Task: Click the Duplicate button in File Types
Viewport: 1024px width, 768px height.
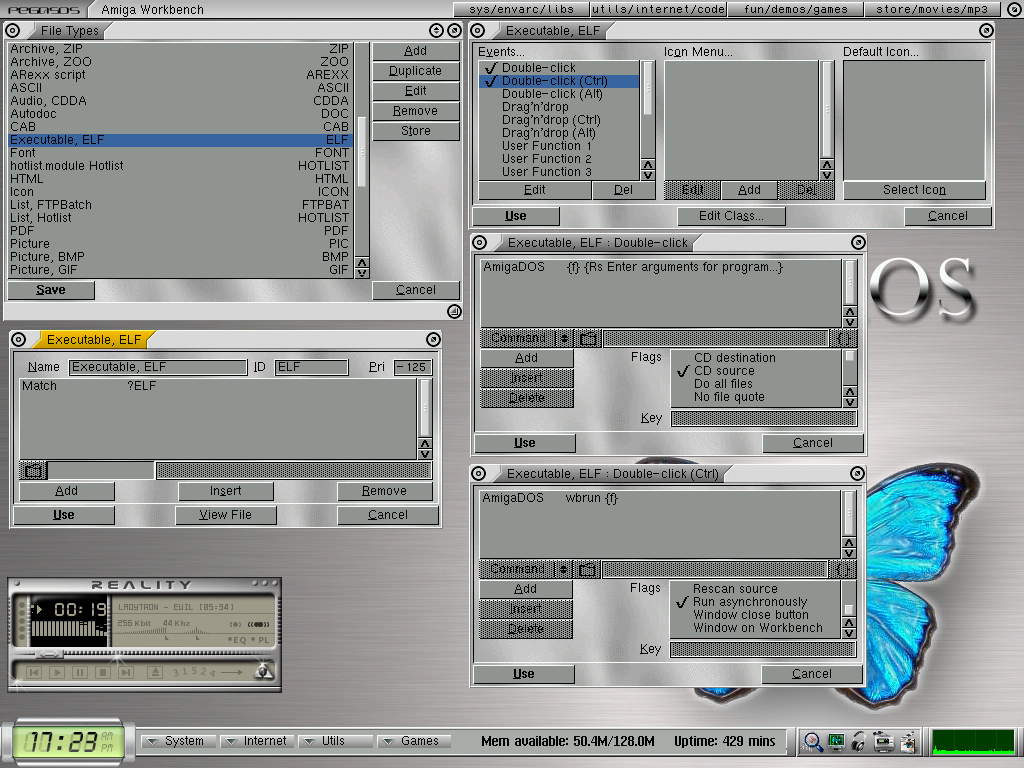Action: click(415, 71)
